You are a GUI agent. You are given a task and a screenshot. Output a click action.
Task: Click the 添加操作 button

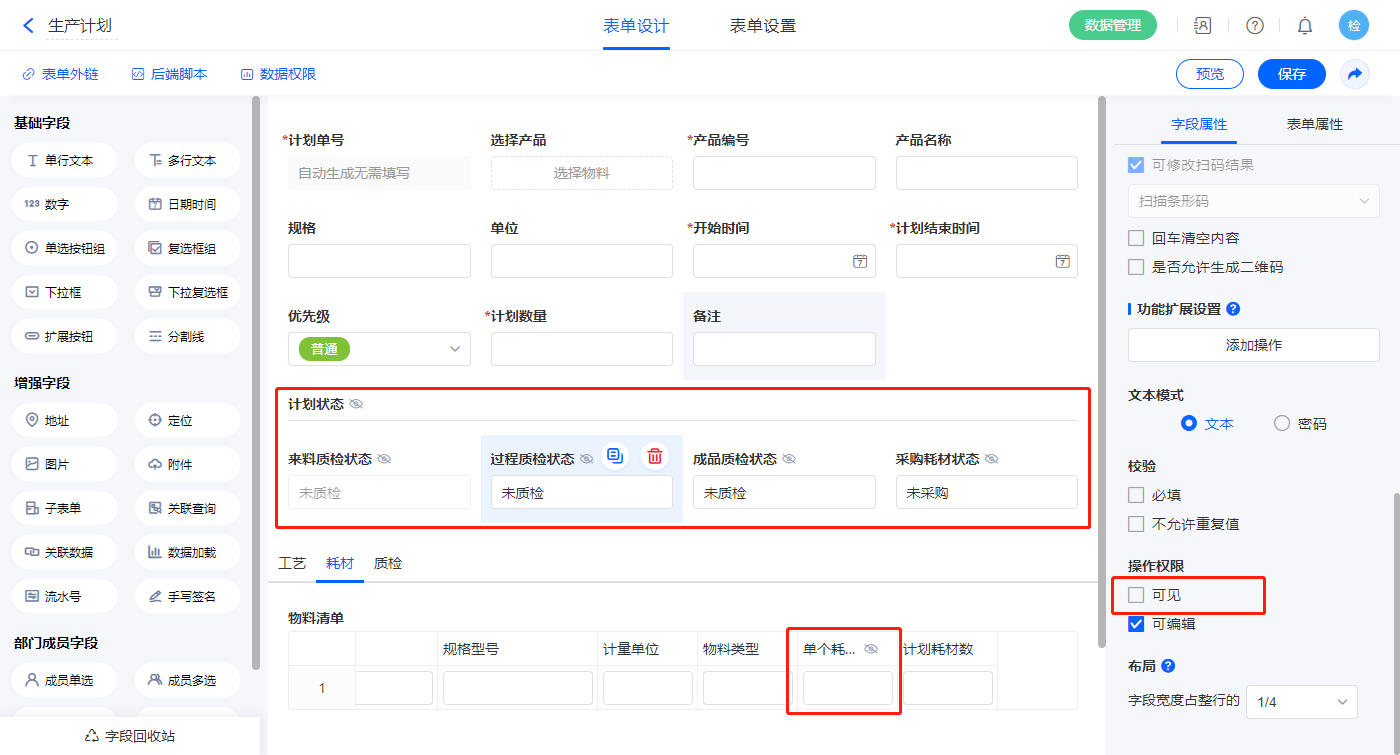click(x=1253, y=345)
